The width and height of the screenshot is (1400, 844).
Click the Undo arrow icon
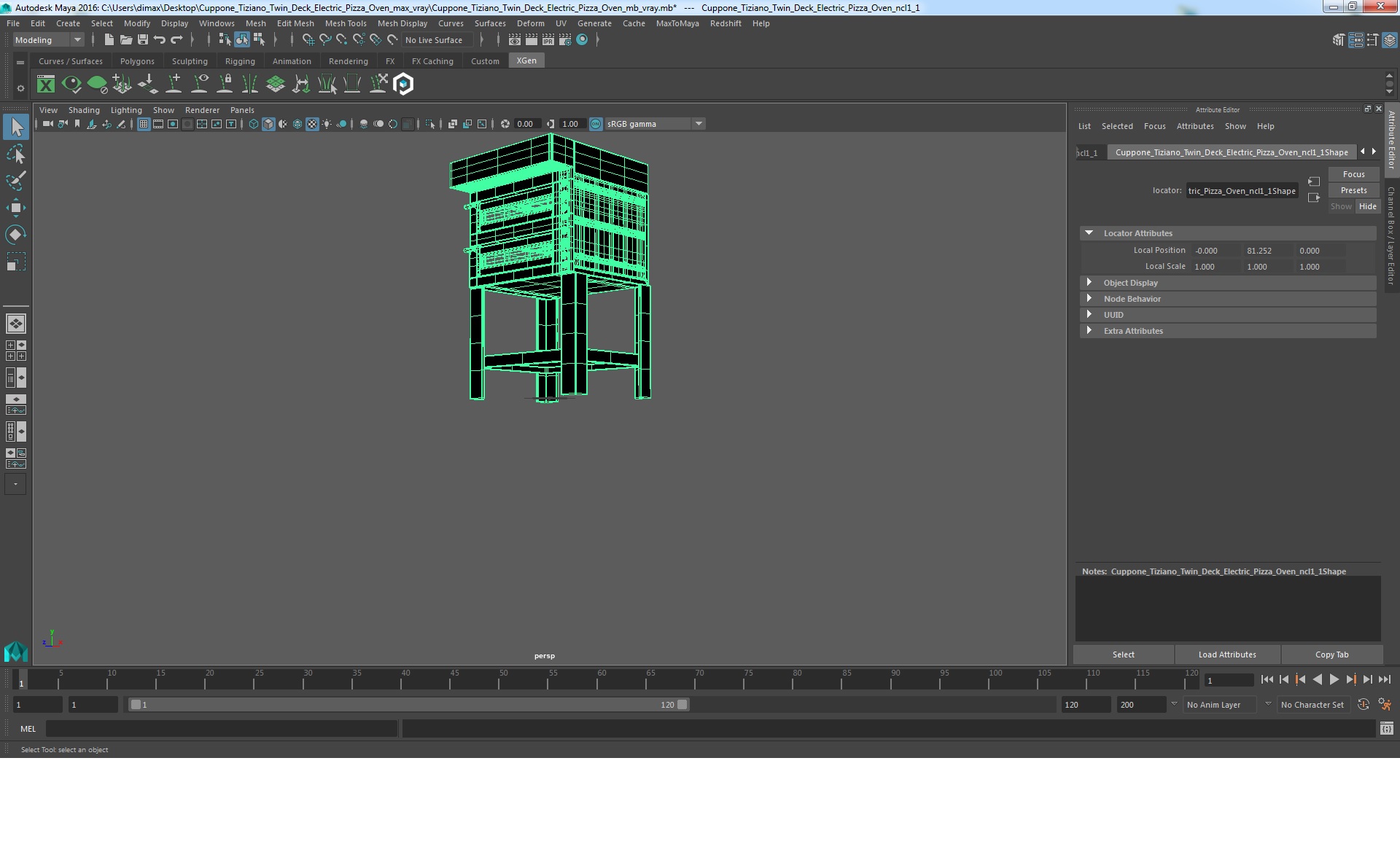point(160,40)
